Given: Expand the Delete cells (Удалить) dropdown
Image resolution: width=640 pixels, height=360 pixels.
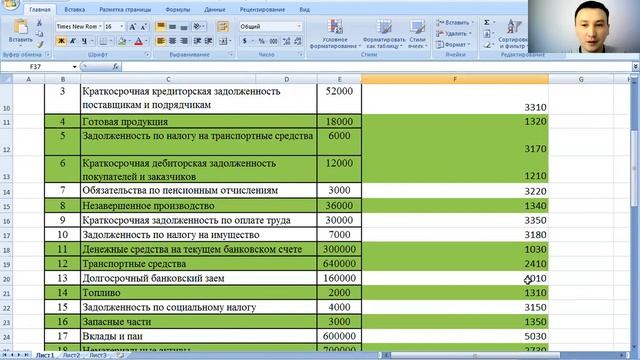Looking at the screenshot, I should pyautogui.click(x=470, y=33).
